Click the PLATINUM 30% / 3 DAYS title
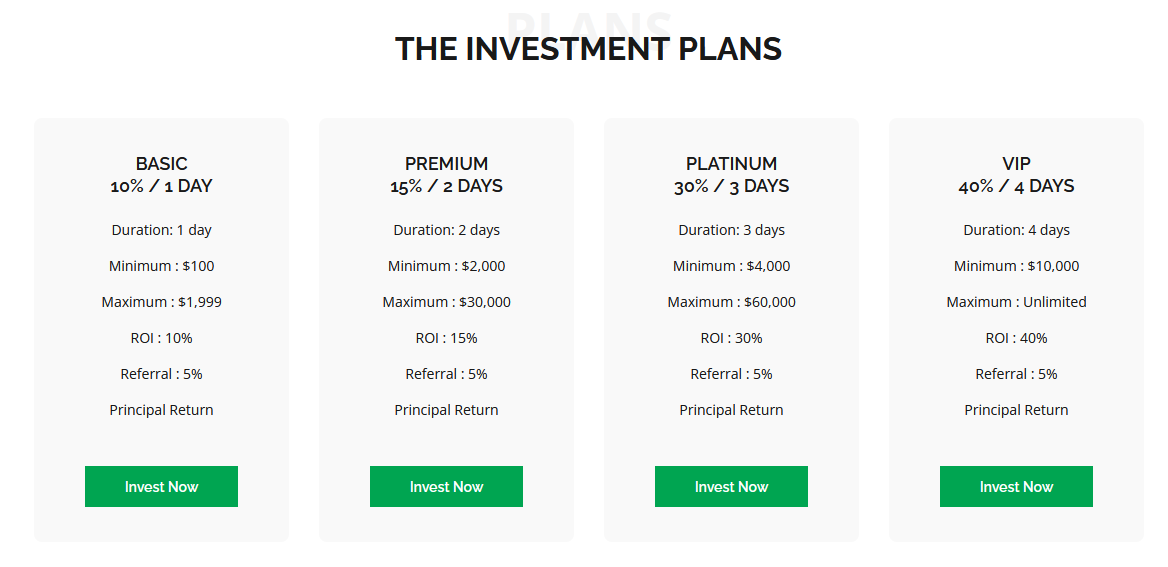 coord(731,175)
